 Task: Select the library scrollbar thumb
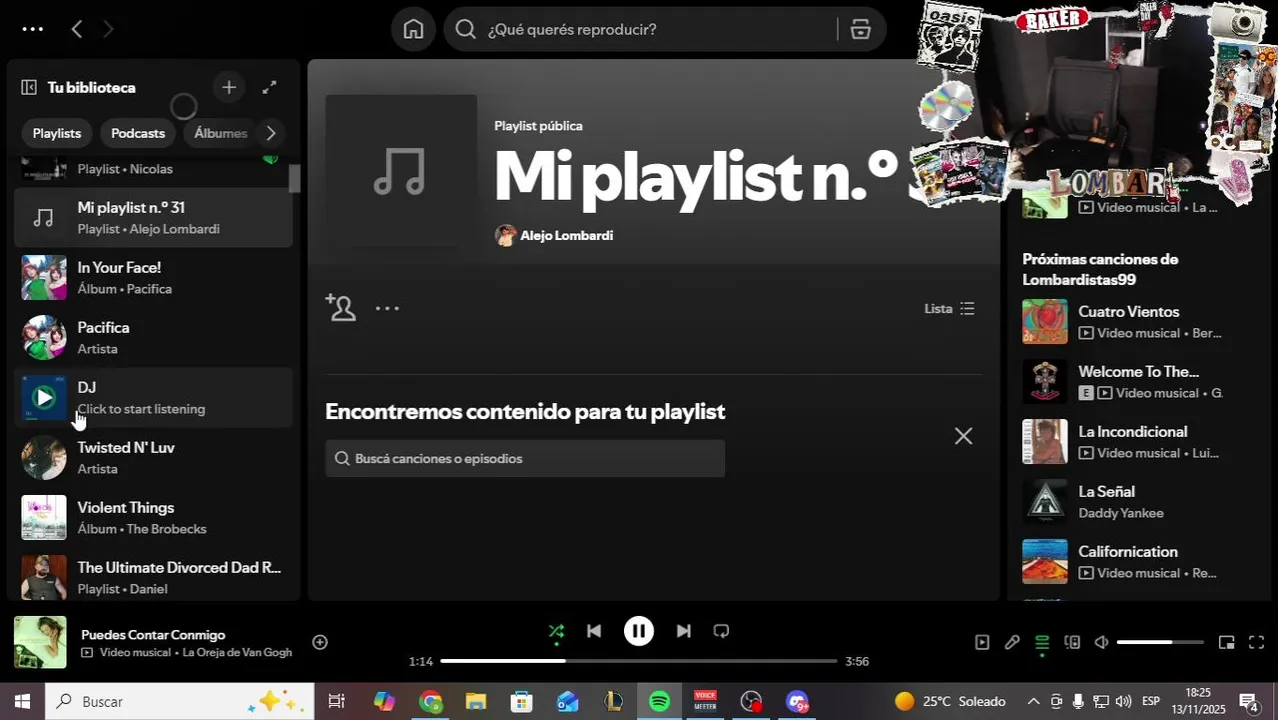pos(295,178)
